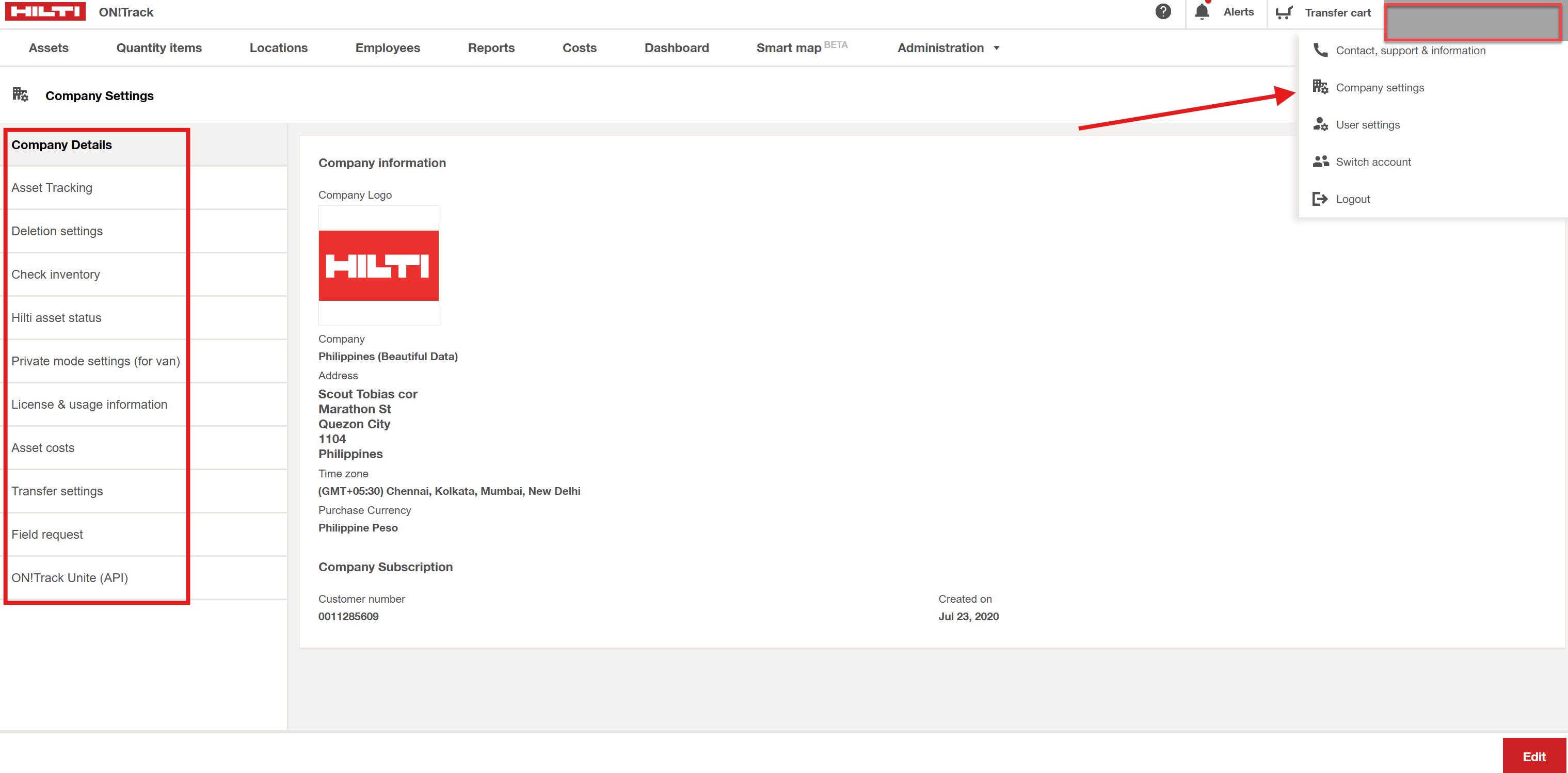This screenshot has height=773, width=1568.
Task: Click the Company information heading
Action: [x=382, y=163]
